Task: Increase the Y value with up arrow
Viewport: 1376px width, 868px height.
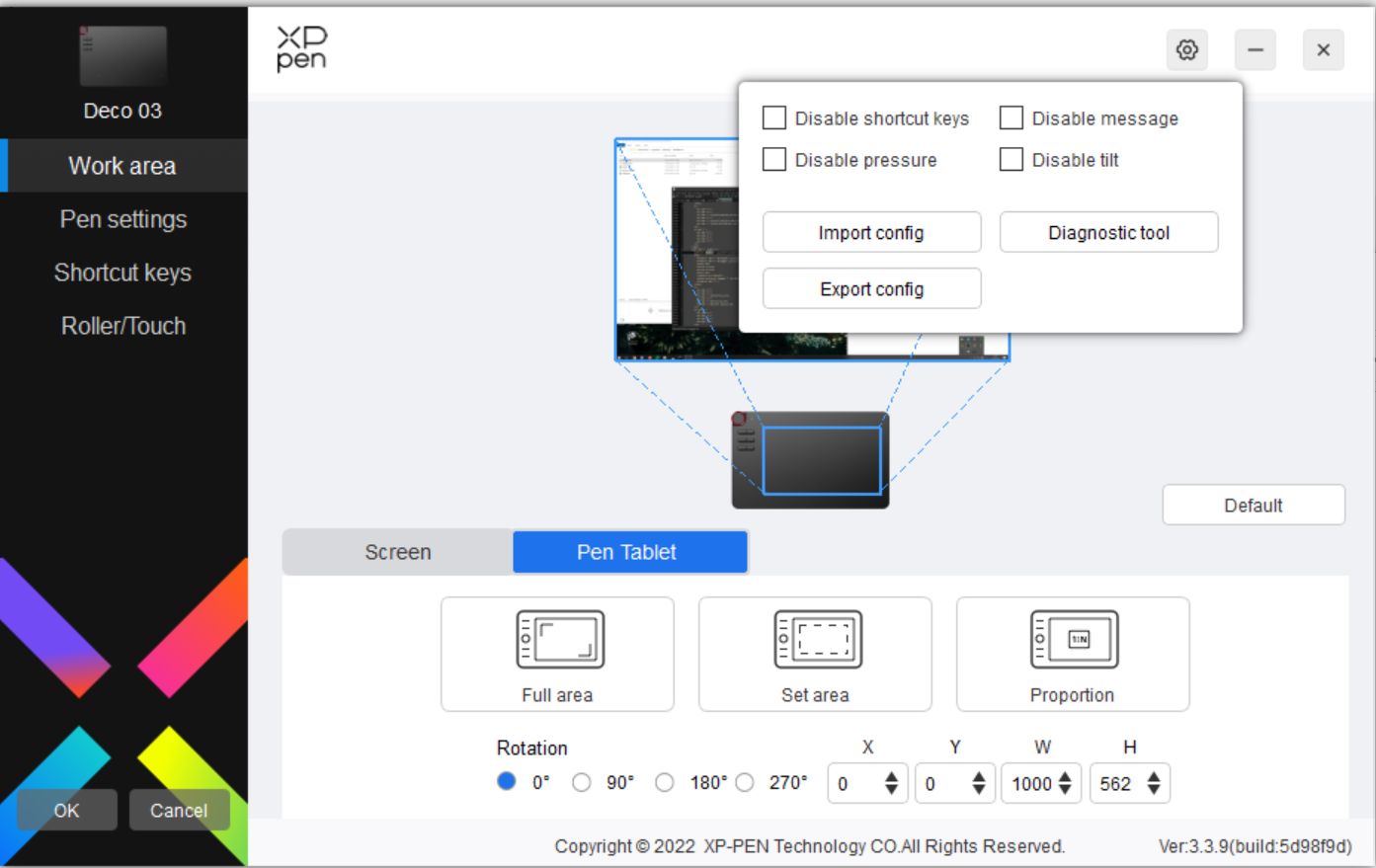Action: (979, 776)
